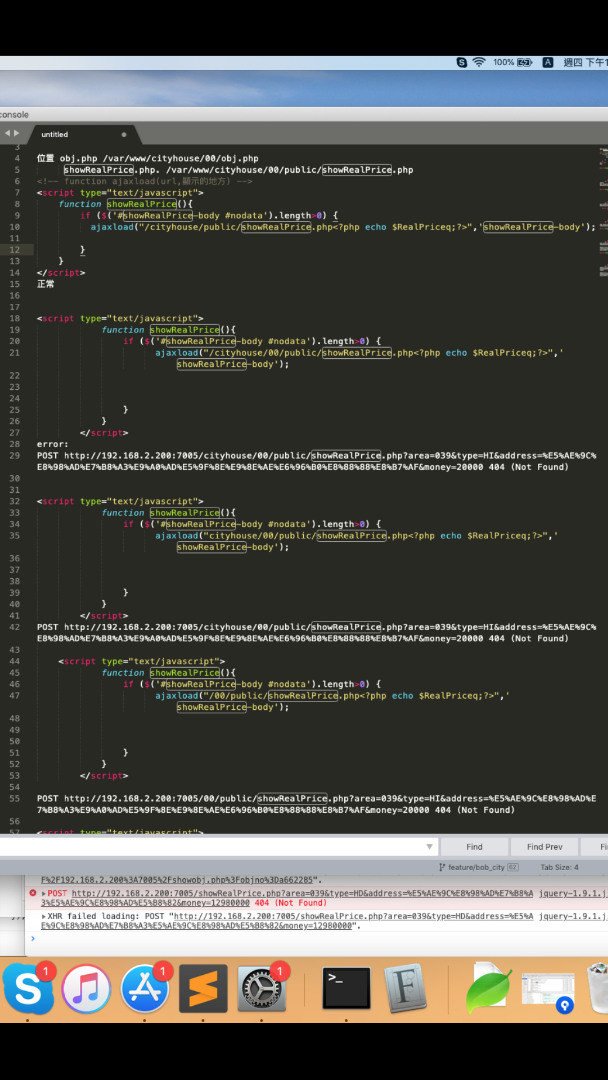608x1080 pixels.
Task: Click the '404 (Not Found)' text in console
Action: pos(291,902)
